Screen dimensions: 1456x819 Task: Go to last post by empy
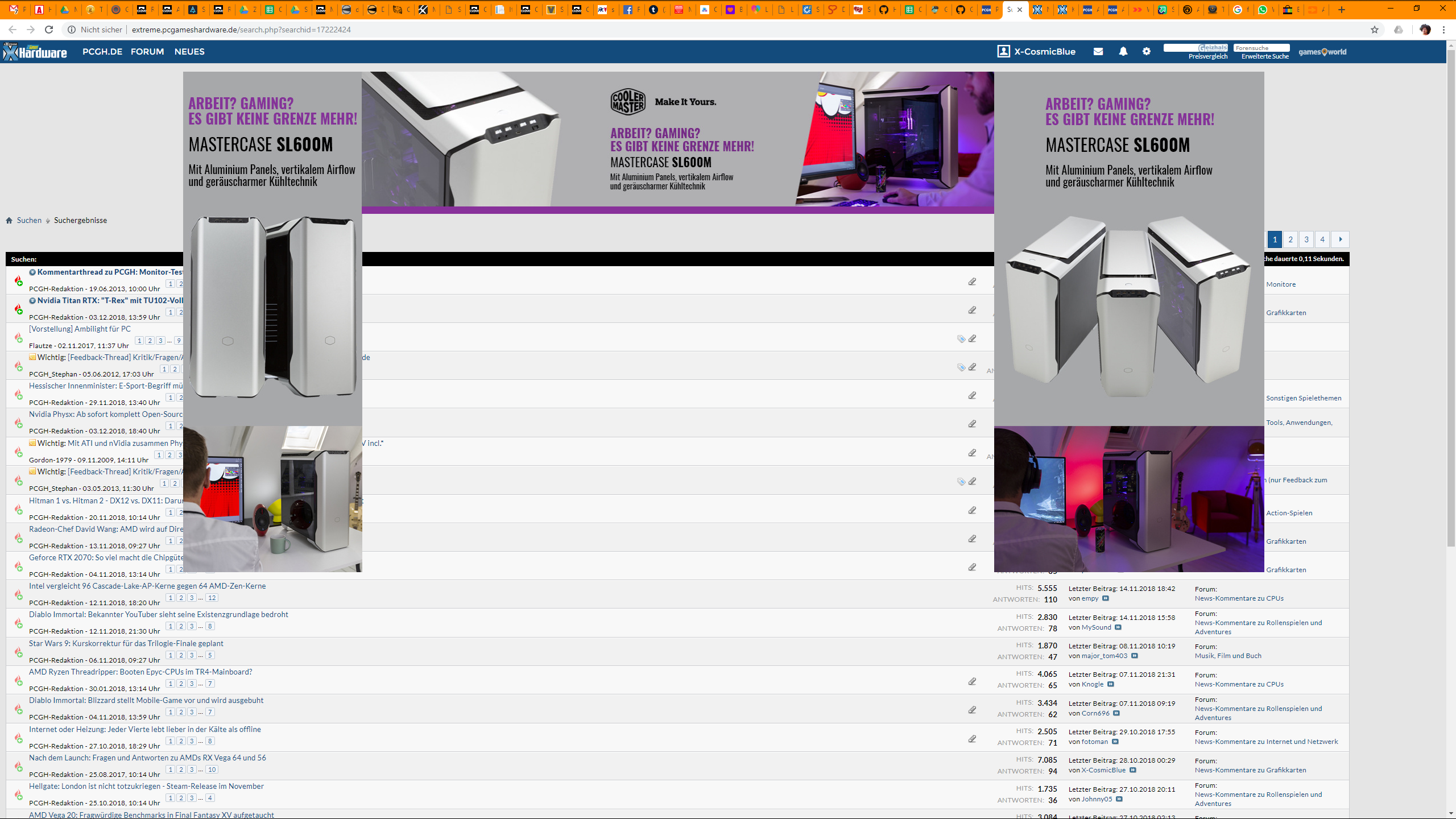coord(1106,598)
